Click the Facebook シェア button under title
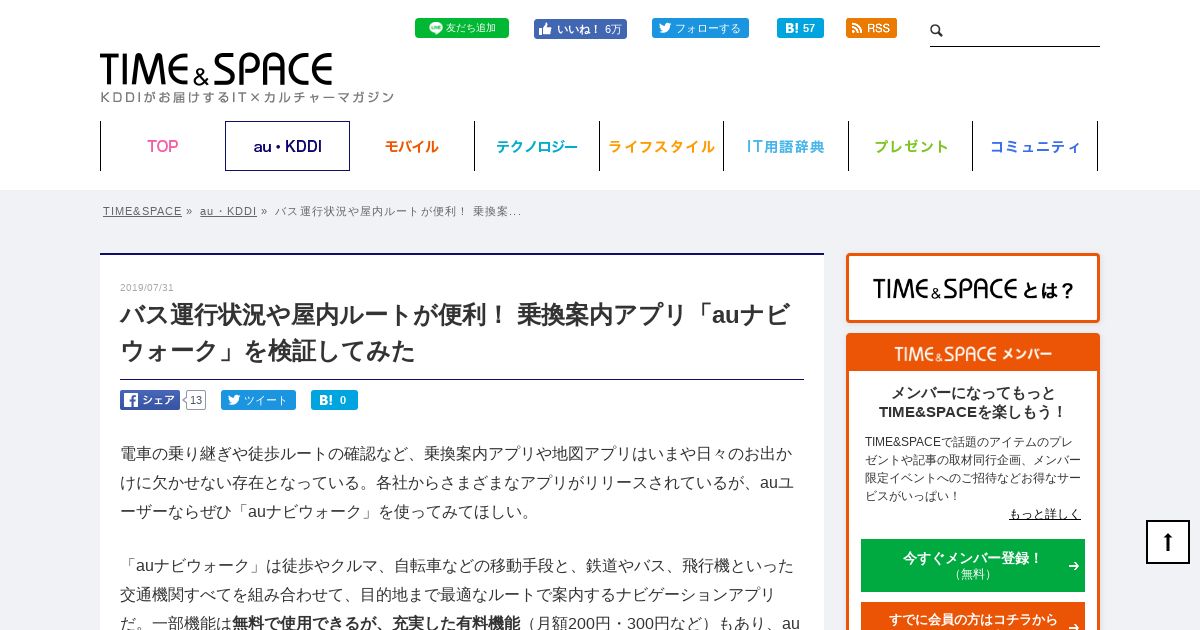1200x630 pixels. pos(150,400)
